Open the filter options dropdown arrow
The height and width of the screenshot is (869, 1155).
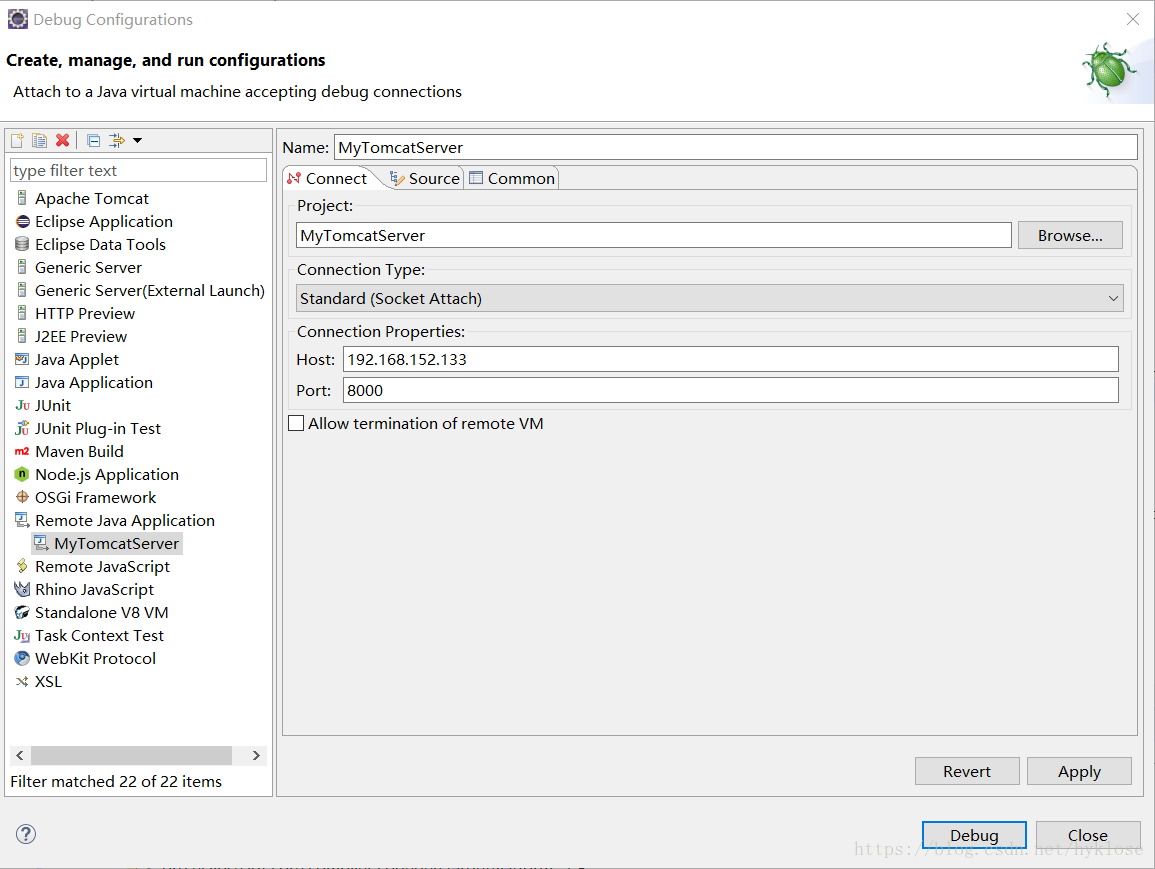click(137, 140)
